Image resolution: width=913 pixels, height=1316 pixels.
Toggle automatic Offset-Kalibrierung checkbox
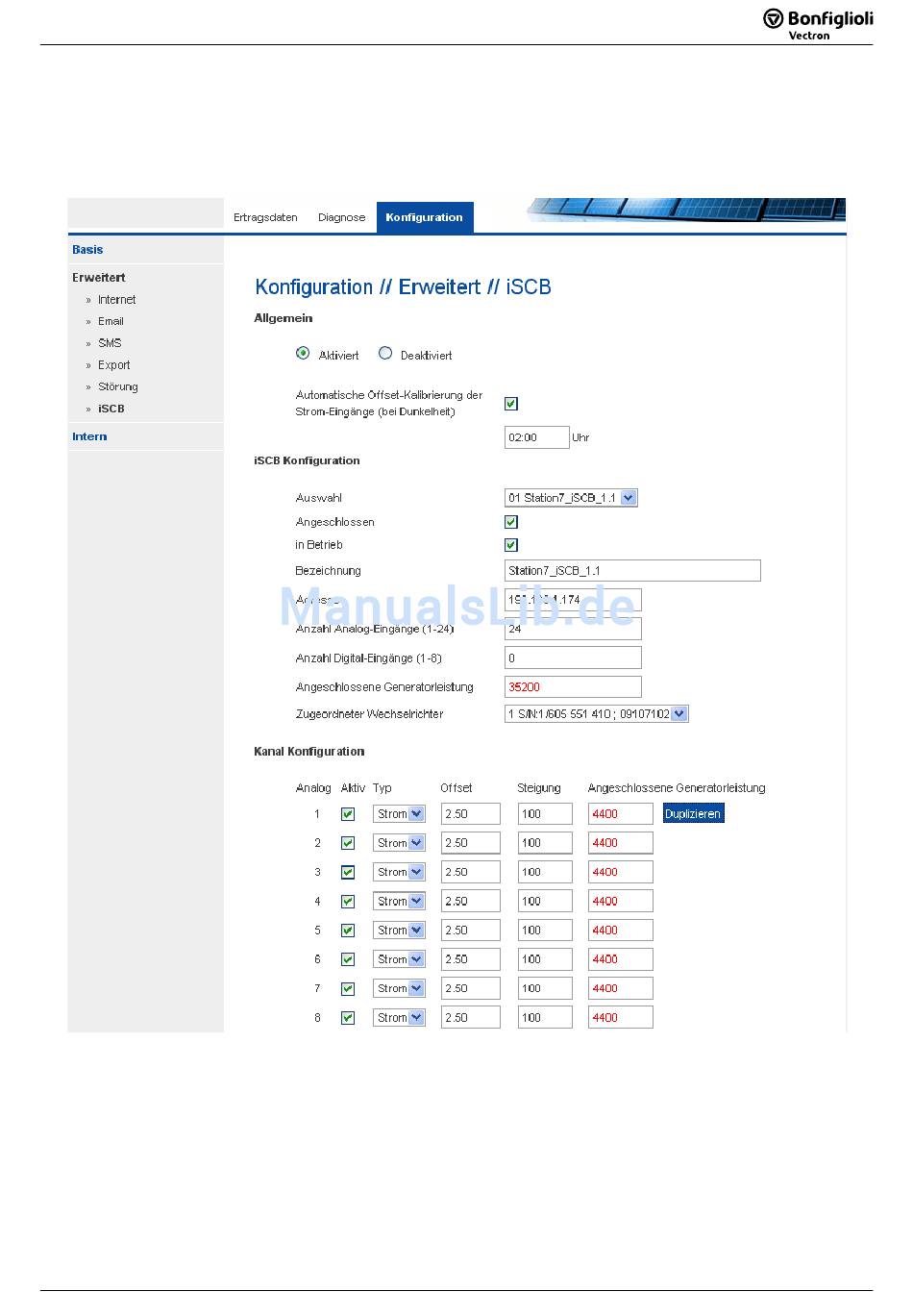click(511, 404)
